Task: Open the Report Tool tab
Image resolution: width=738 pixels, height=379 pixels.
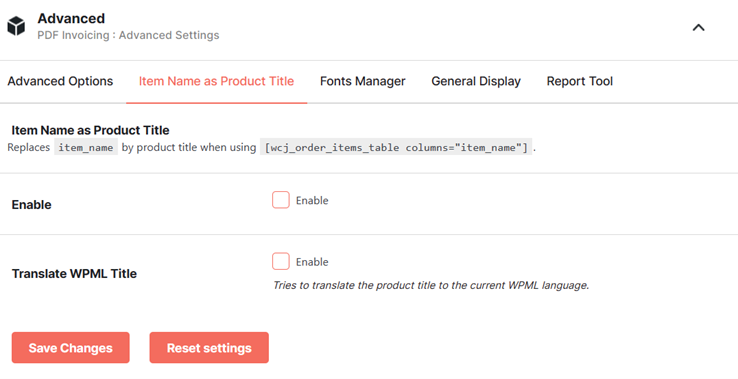Action: click(x=579, y=81)
